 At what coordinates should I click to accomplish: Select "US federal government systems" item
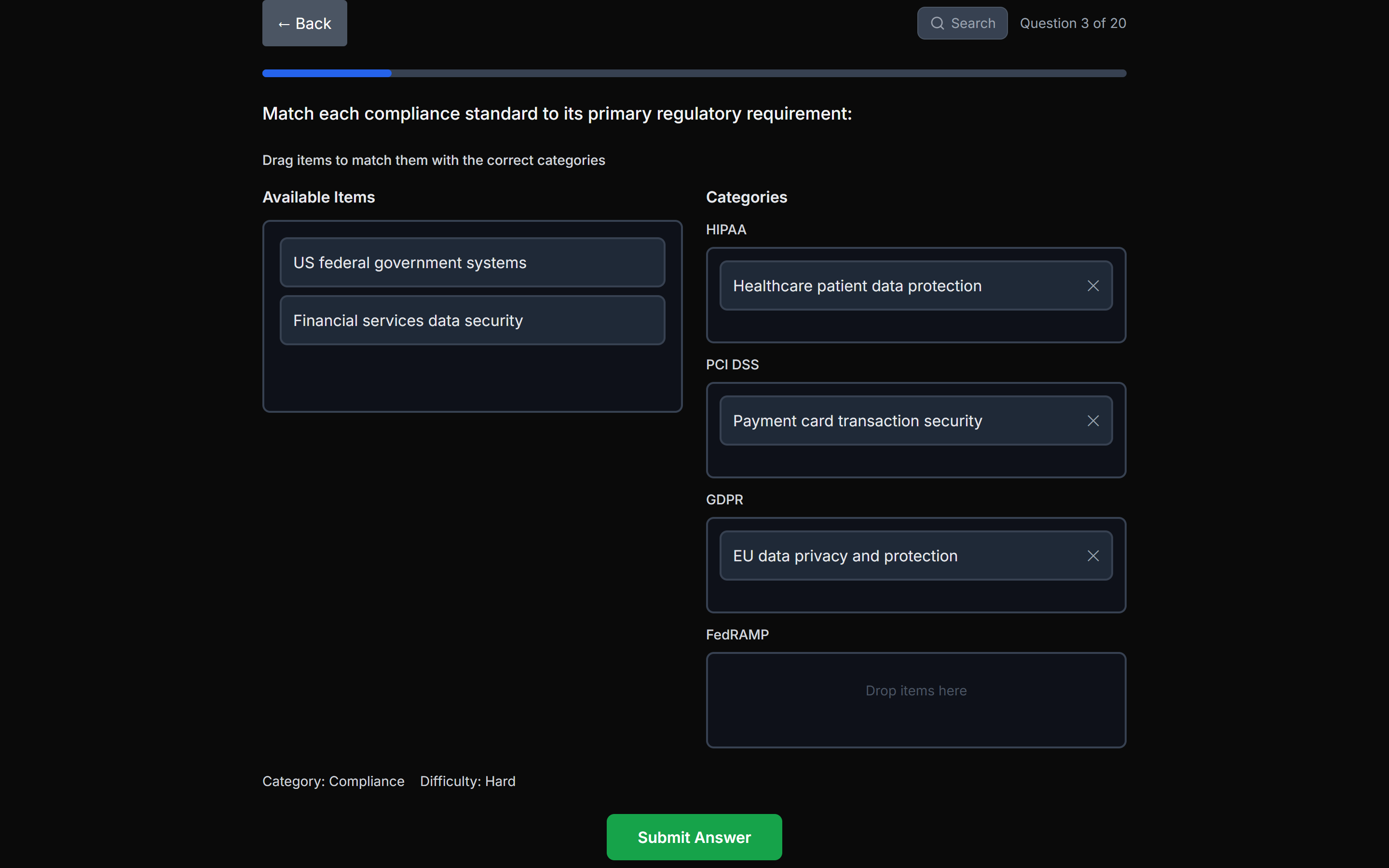pos(471,262)
